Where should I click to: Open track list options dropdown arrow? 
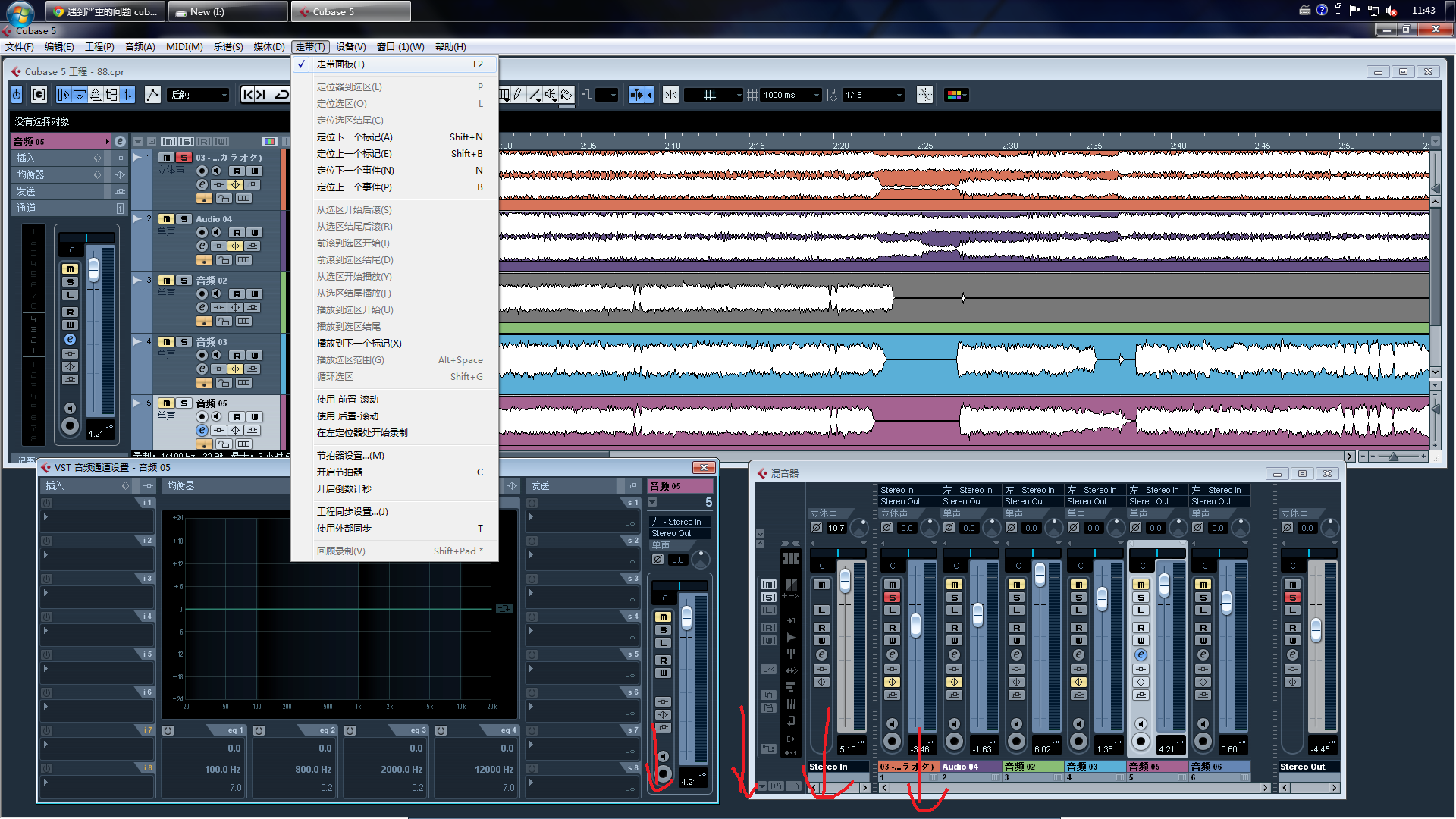tap(138, 142)
